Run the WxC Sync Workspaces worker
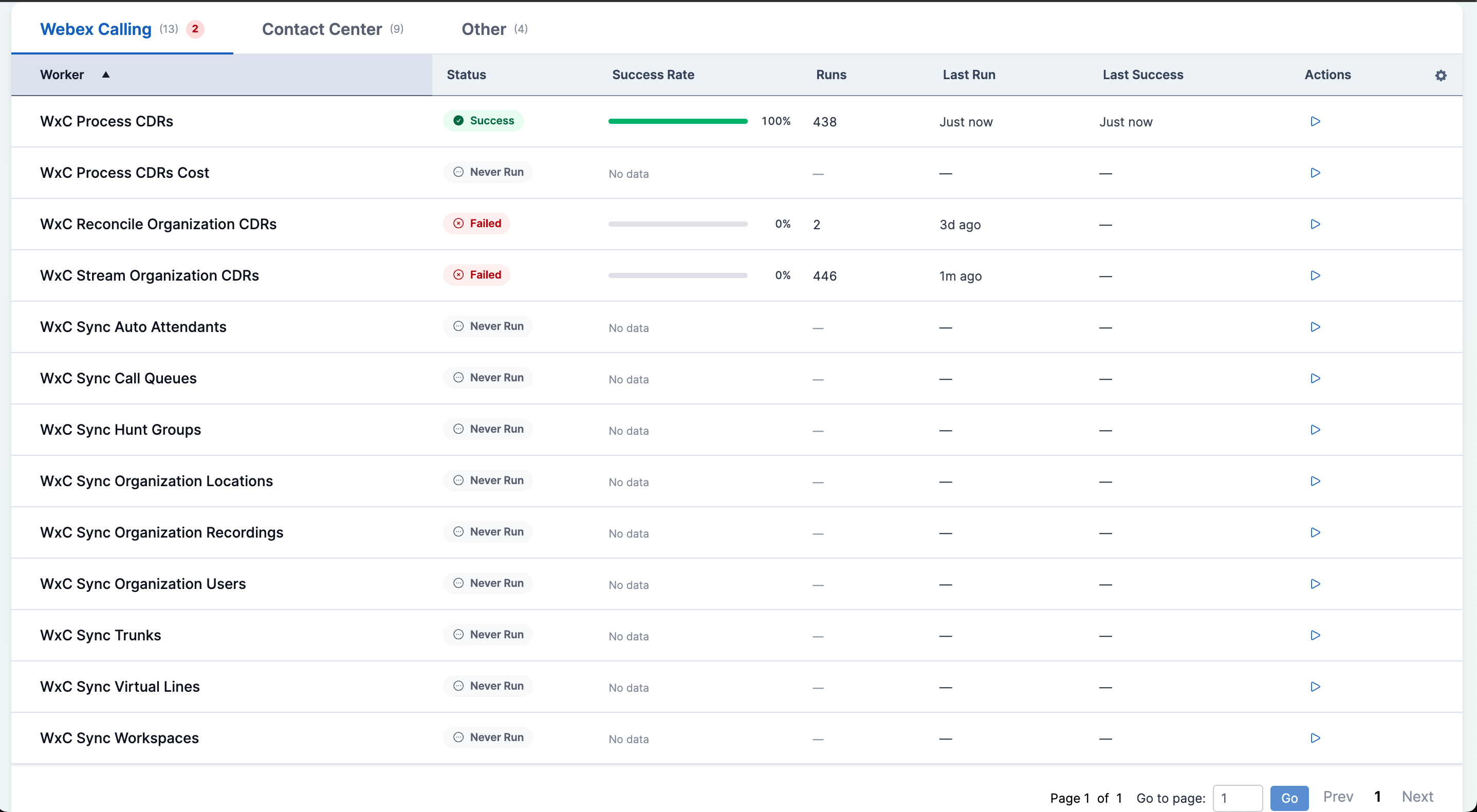1477x812 pixels. [1315, 738]
